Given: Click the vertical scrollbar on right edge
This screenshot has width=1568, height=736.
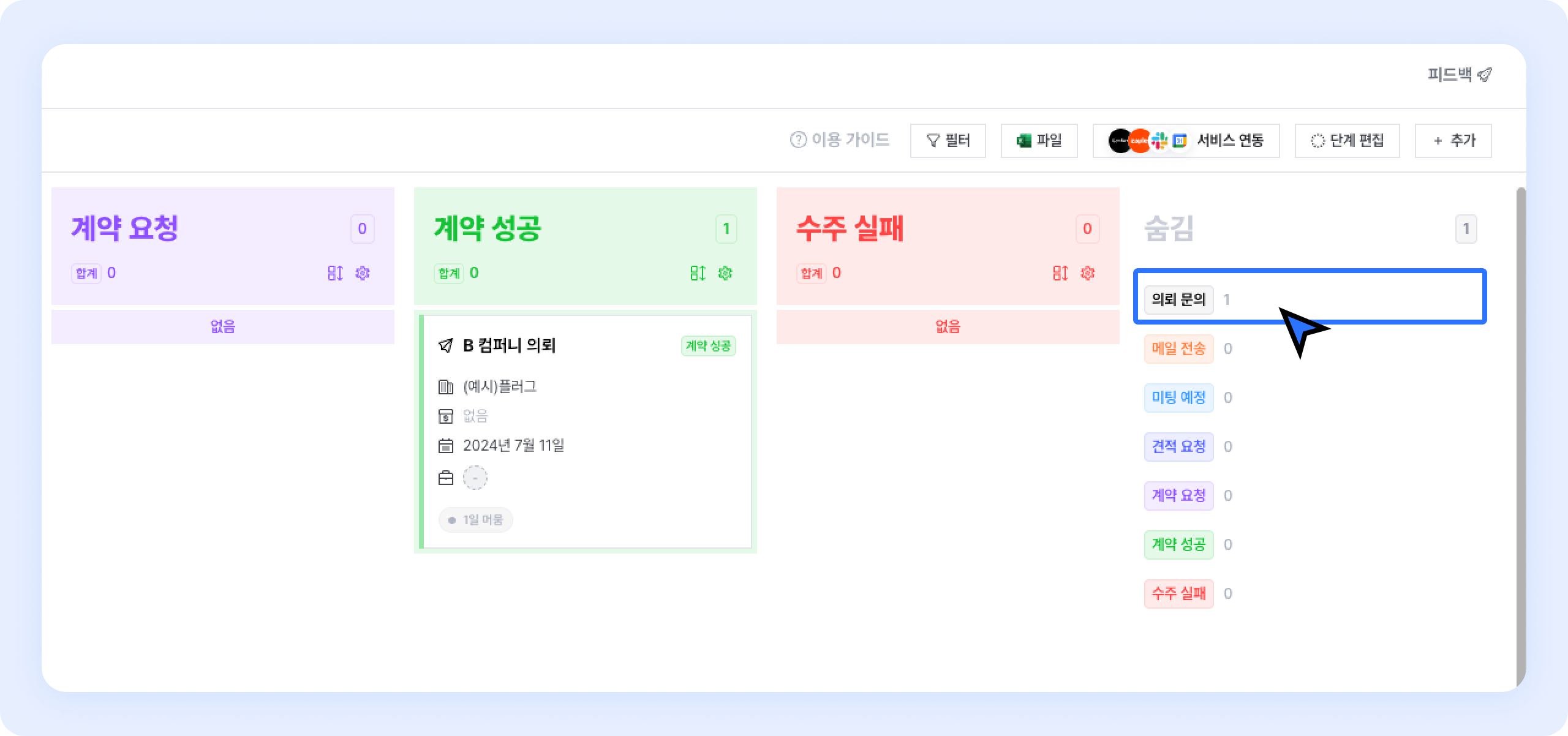Looking at the screenshot, I should [x=1521, y=429].
